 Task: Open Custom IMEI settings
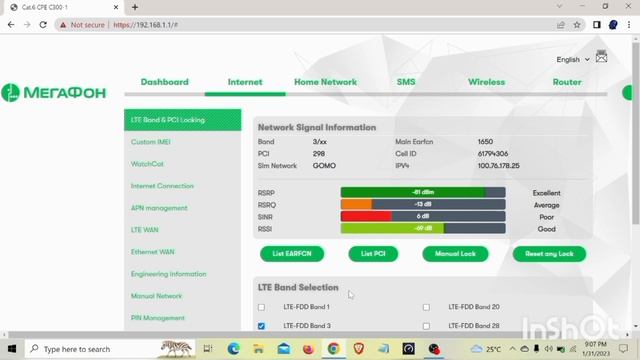tap(151, 142)
